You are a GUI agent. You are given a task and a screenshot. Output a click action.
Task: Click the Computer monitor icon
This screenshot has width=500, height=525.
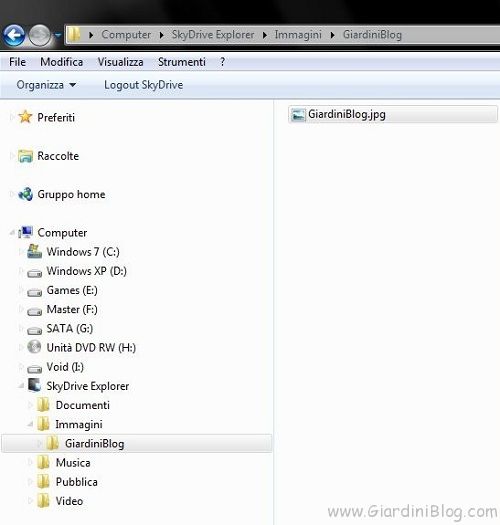pos(25,232)
